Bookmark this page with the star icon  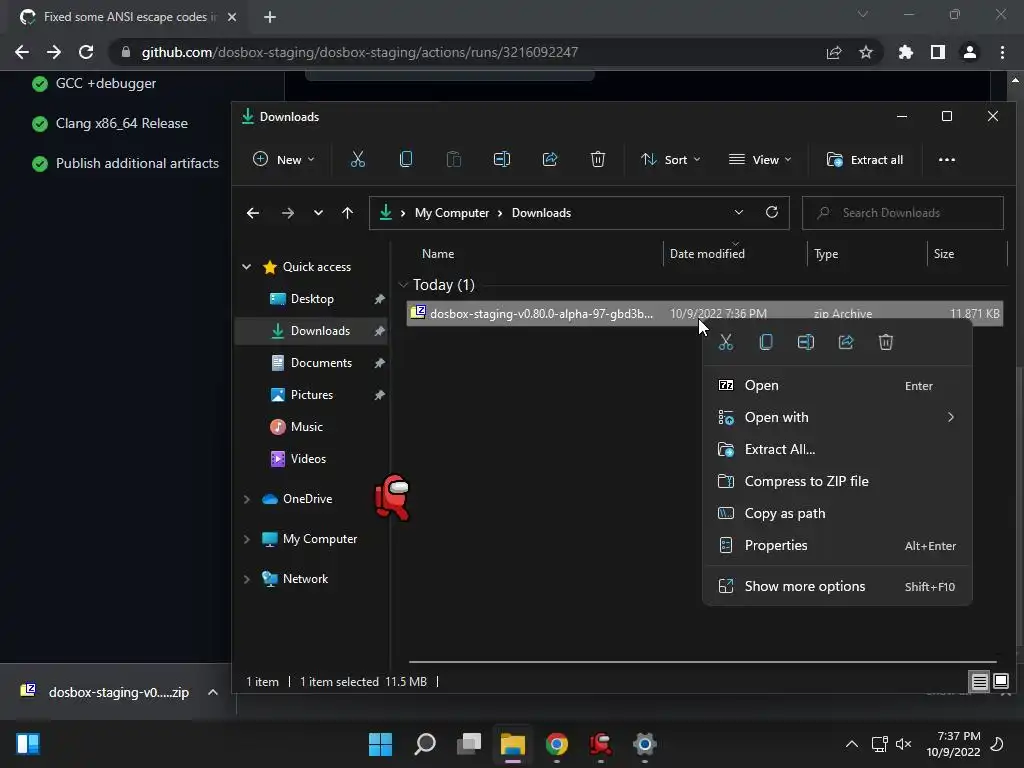click(866, 52)
